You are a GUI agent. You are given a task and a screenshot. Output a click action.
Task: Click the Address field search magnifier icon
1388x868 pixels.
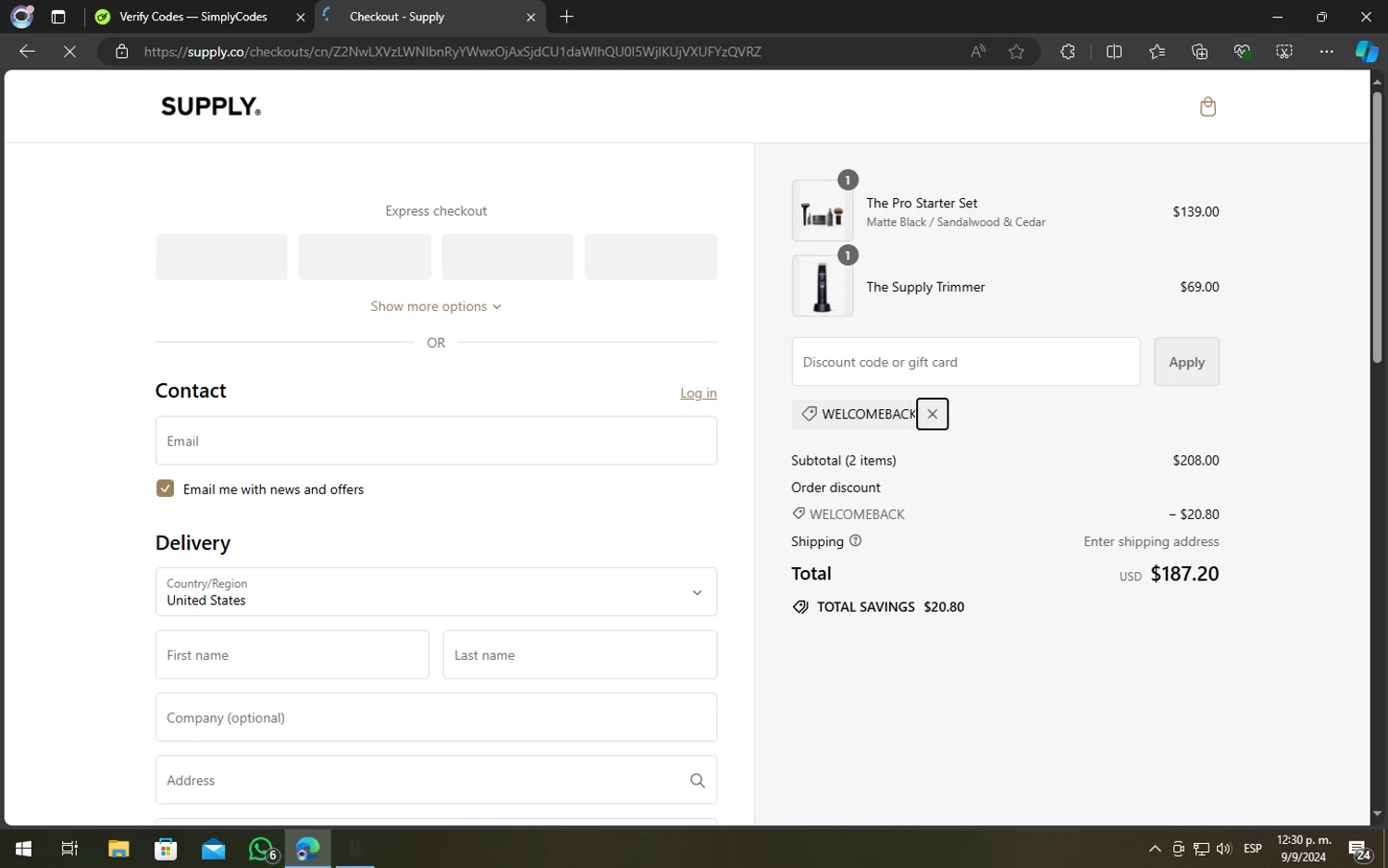pos(697,780)
